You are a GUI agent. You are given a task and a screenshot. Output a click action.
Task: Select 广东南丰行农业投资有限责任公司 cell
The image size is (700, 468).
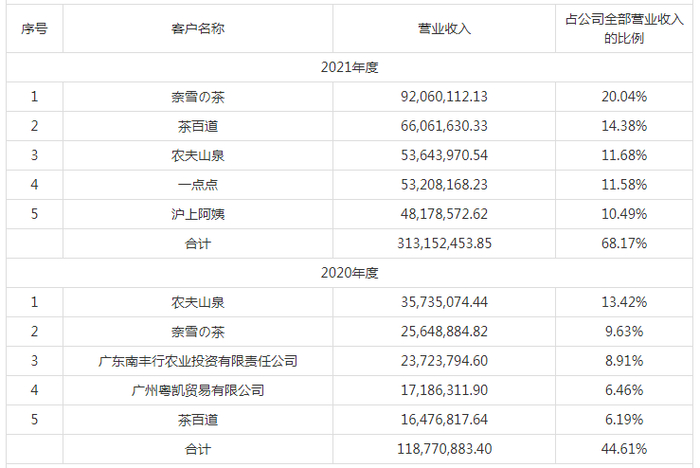pos(198,361)
